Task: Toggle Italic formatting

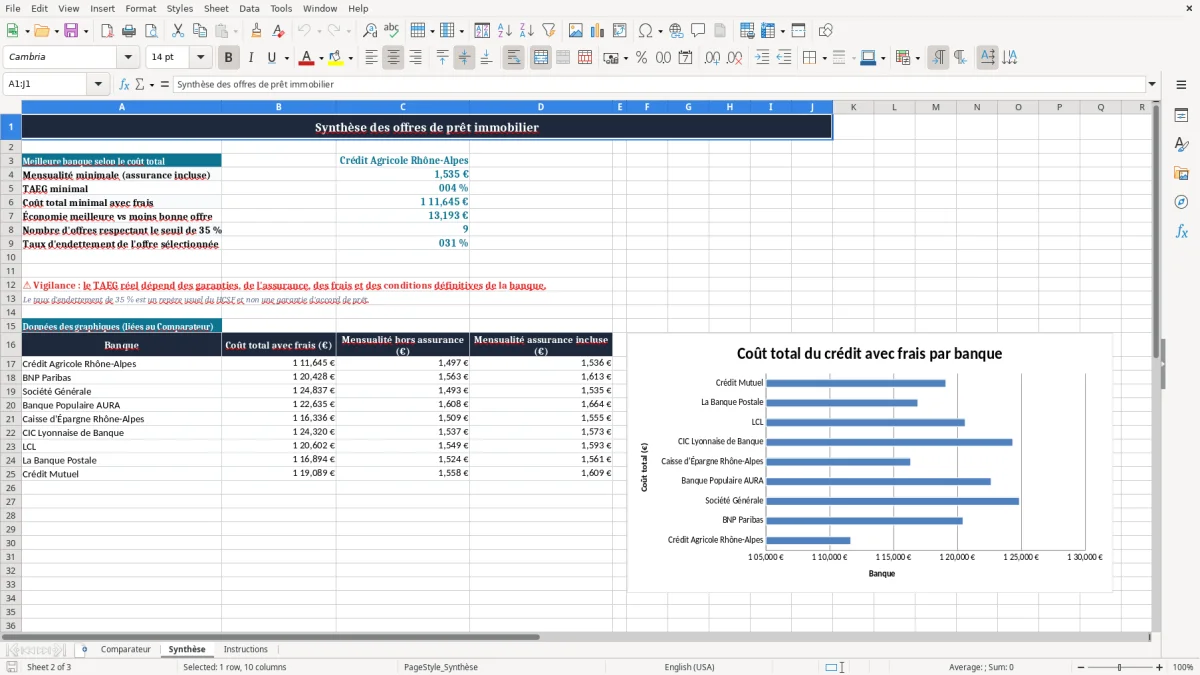Action: 251,58
